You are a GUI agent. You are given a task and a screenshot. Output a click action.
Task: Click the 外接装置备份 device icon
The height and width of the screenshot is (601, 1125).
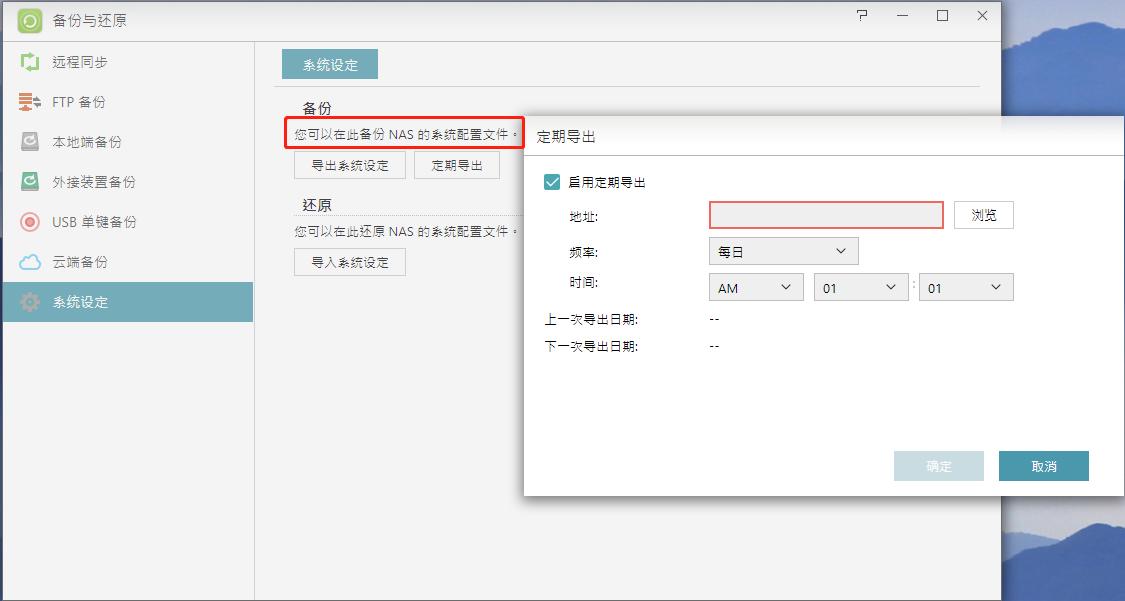pos(30,181)
